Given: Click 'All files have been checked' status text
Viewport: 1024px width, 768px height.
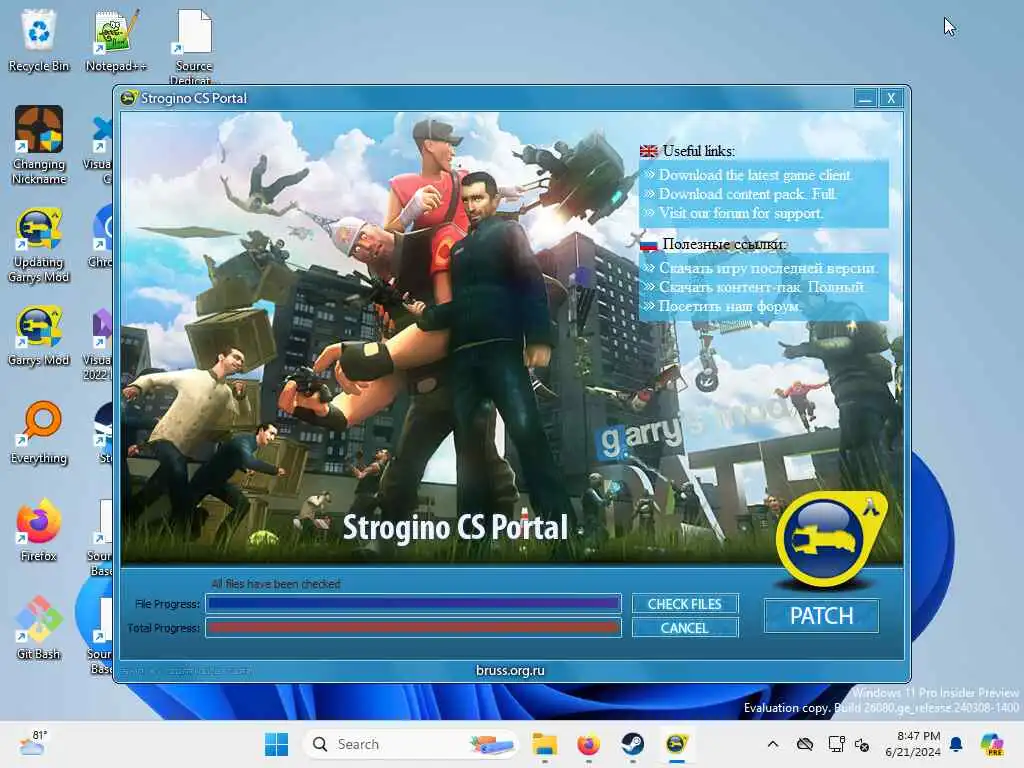Looking at the screenshot, I should (276, 584).
